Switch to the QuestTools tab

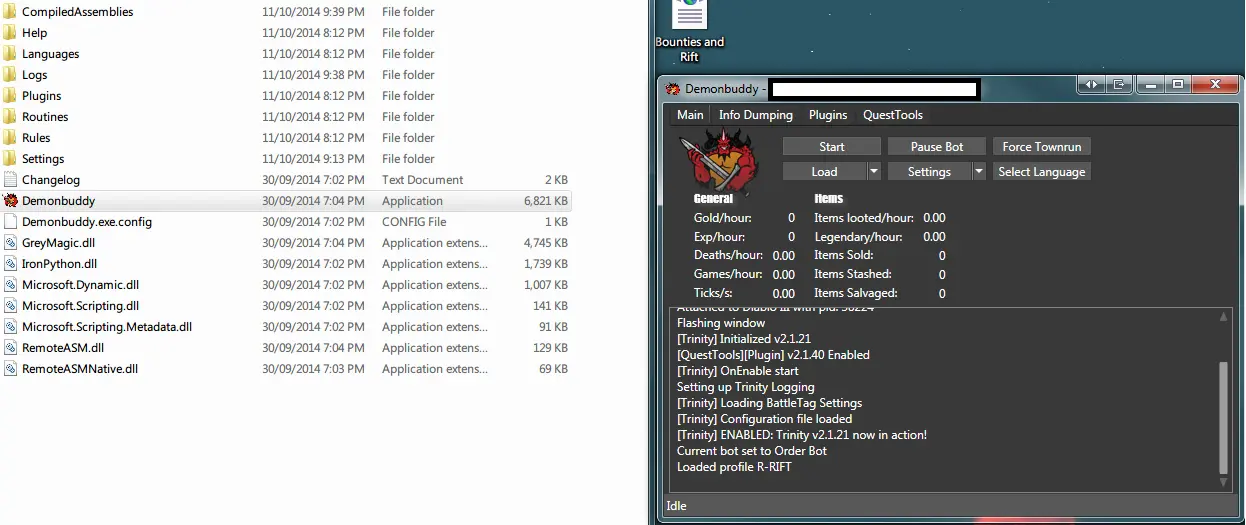pos(893,115)
